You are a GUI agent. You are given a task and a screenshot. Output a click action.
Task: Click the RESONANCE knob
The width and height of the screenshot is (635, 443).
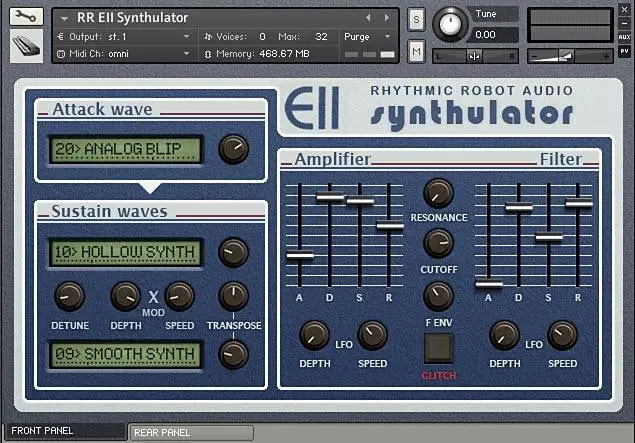tap(438, 193)
